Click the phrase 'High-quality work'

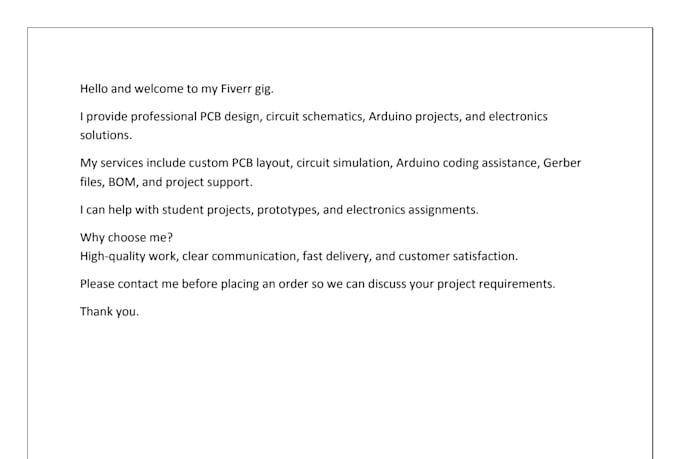[129, 256]
